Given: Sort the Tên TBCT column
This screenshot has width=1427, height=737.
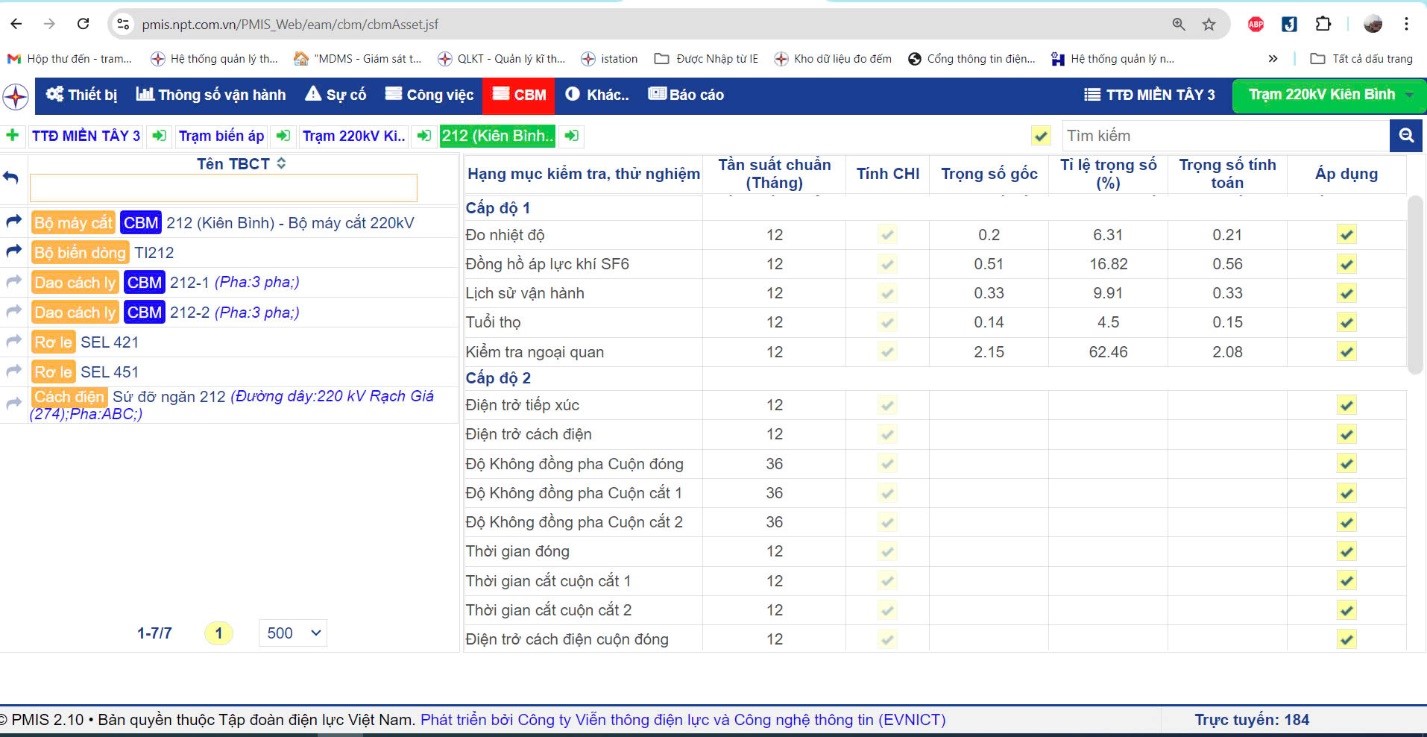Looking at the screenshot, I should click(x=281, y=163).
